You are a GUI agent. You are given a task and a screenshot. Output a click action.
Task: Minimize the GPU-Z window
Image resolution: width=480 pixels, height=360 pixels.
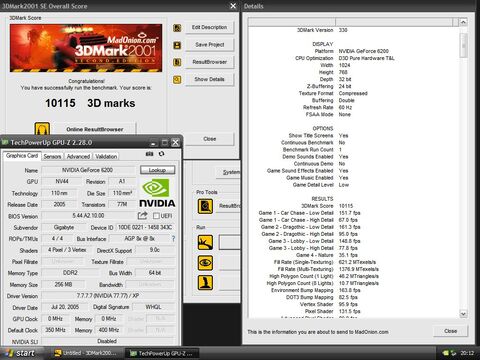click(x=153, y=143)
